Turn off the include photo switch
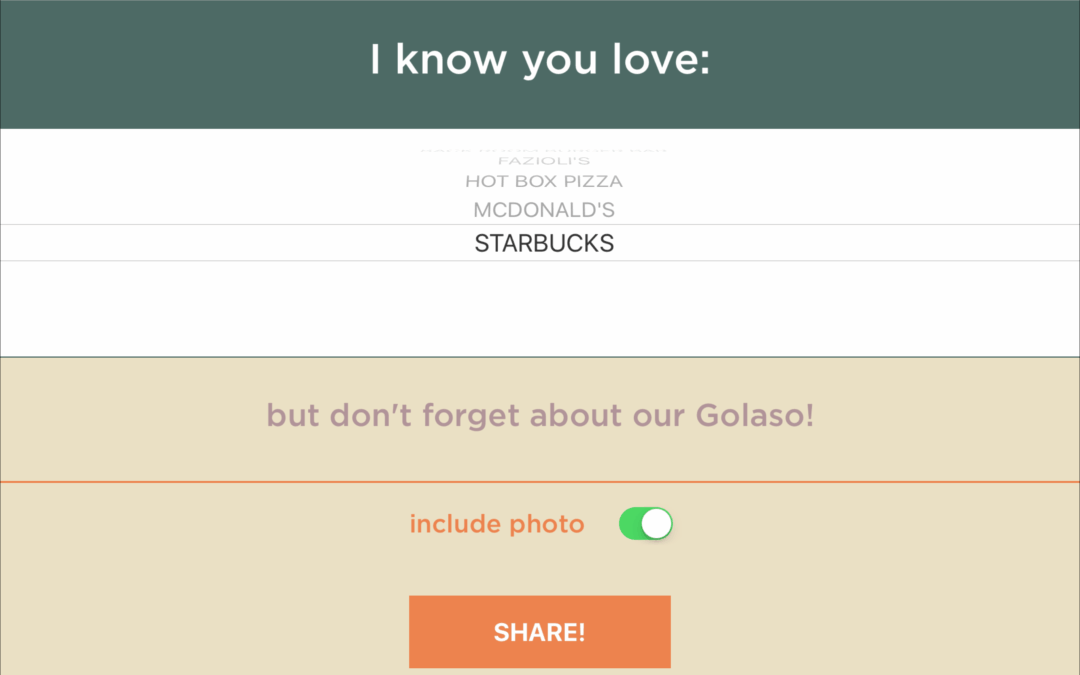 (x=645, y=524)
